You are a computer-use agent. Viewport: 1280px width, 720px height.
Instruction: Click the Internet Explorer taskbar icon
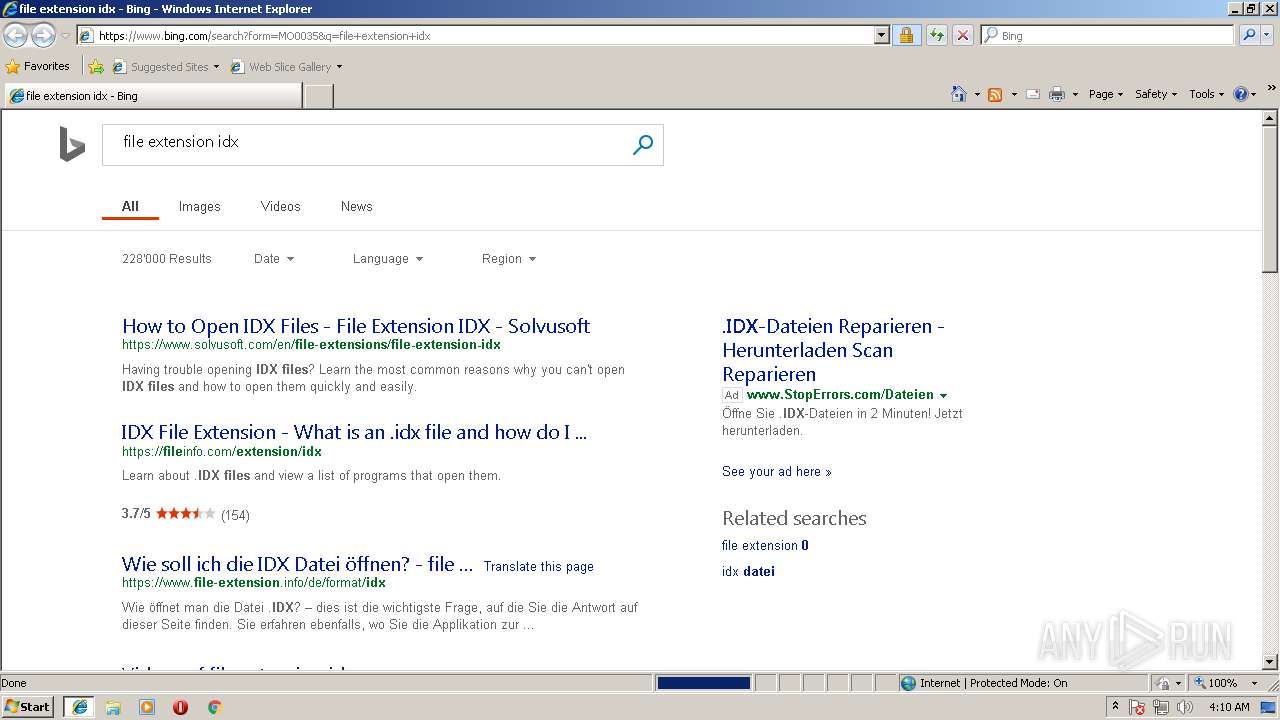(79, 707)
